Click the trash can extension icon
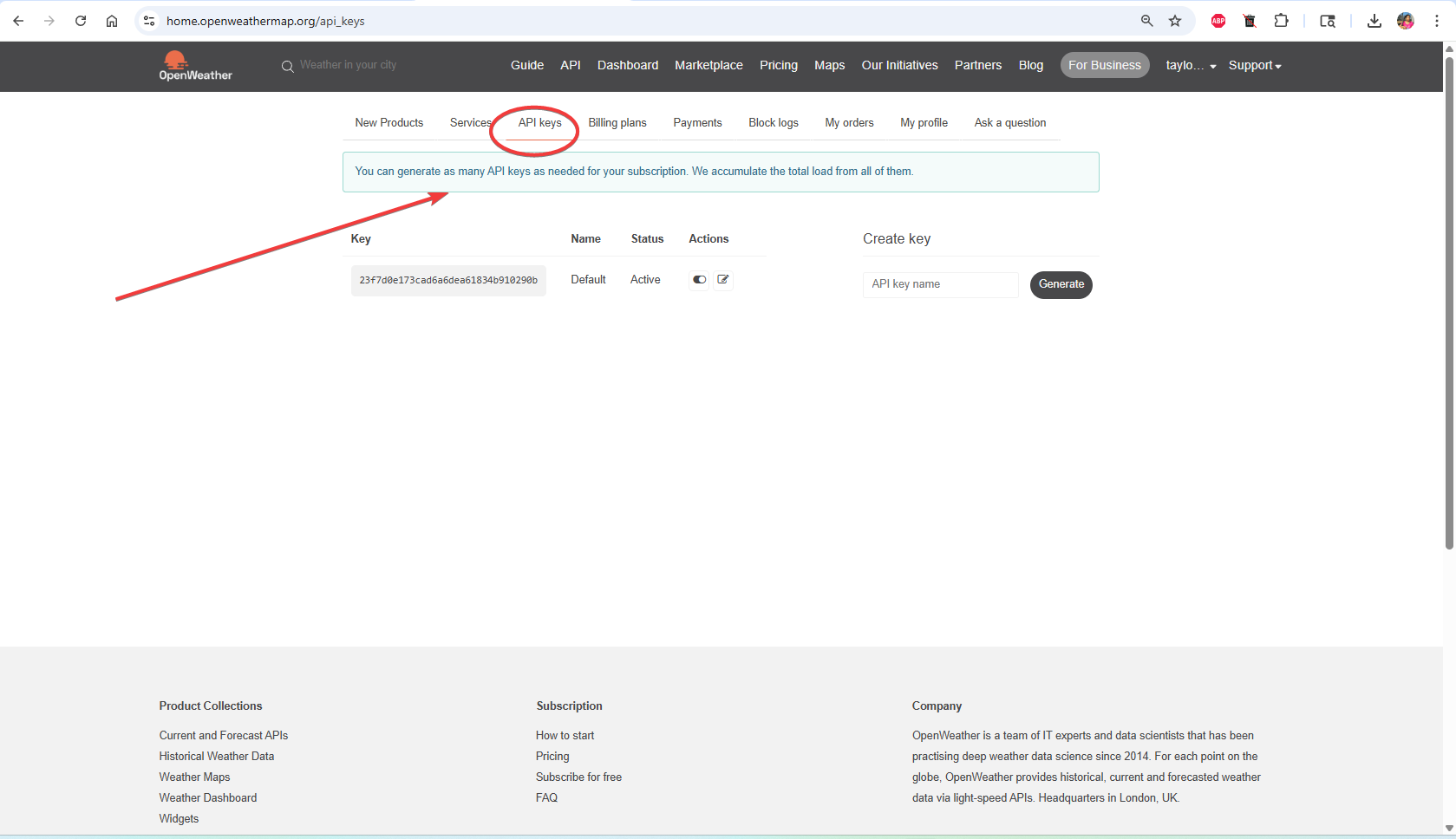 1250,21
